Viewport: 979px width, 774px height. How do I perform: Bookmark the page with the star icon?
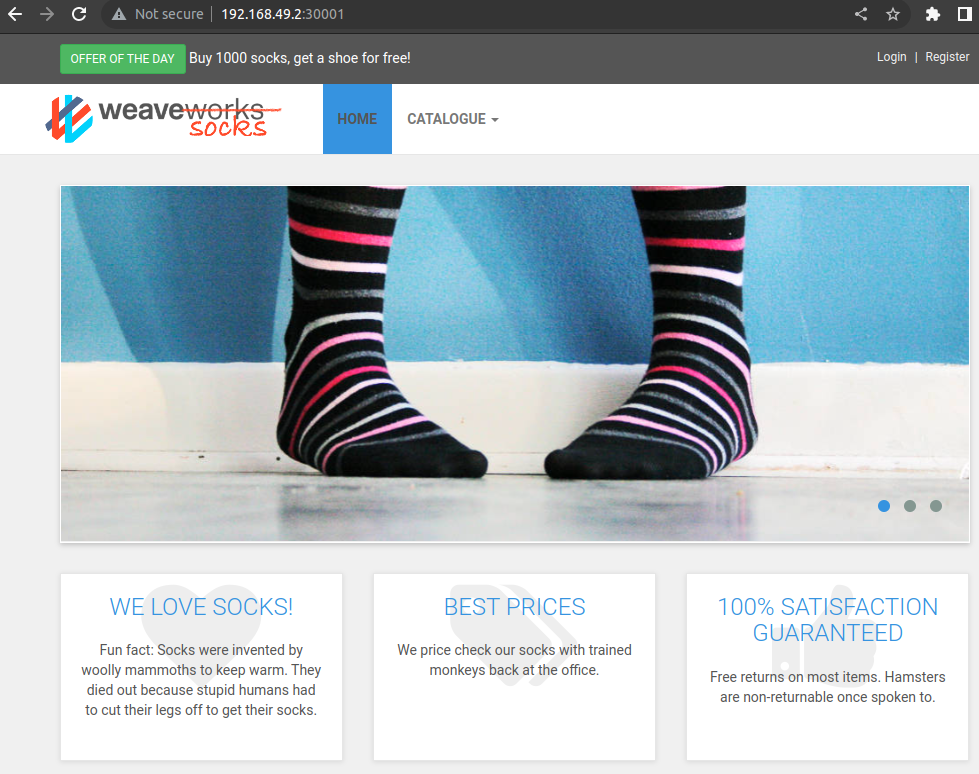click(x=893, y=14)
